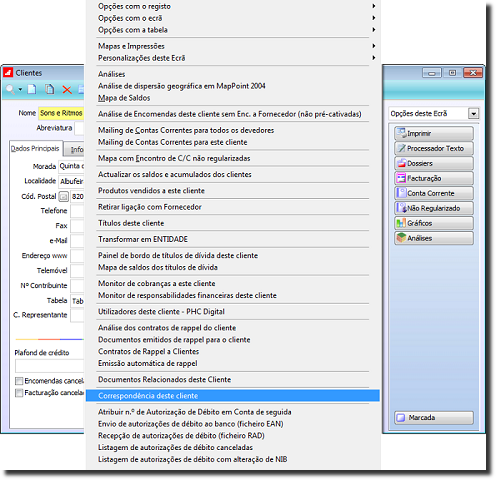The width and height of the screenshot is (496, 480).
Task: Open Títulos deste cliente
Action: 233,223
